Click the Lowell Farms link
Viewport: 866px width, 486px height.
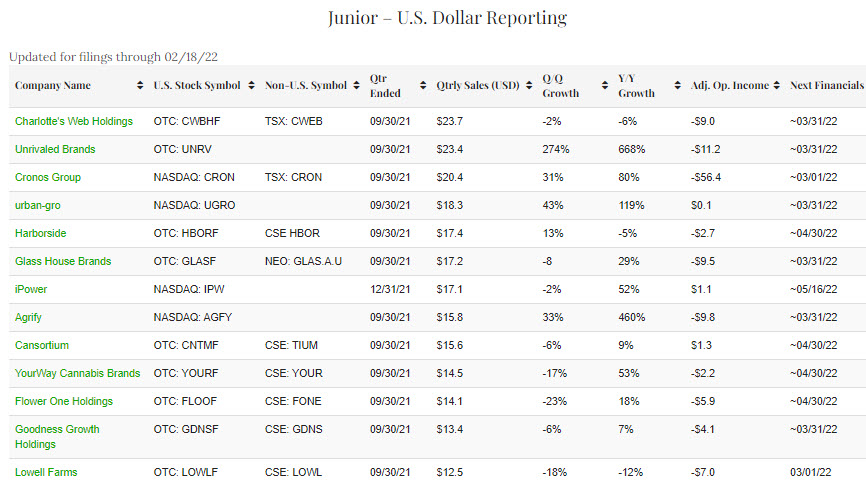(x=46, y=472)
